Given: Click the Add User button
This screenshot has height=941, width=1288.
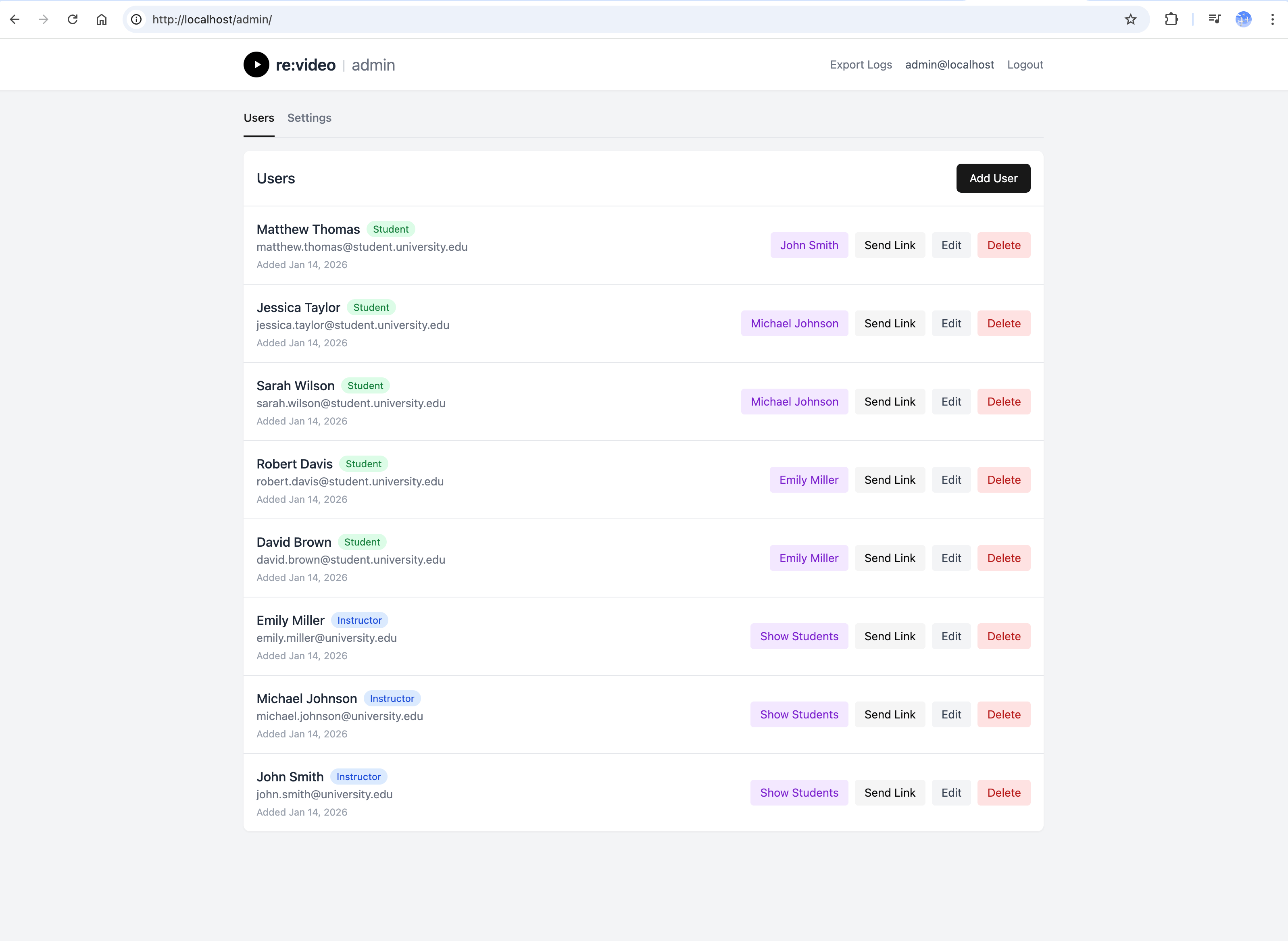Looking at the screenshot, I should (x=993, y=178).
